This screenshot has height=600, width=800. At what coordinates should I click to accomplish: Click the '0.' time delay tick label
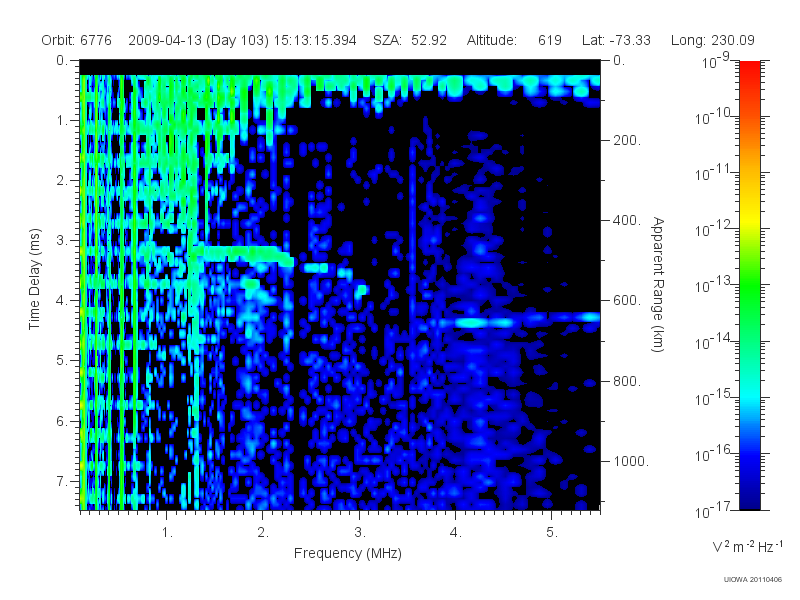coord(62,60)
